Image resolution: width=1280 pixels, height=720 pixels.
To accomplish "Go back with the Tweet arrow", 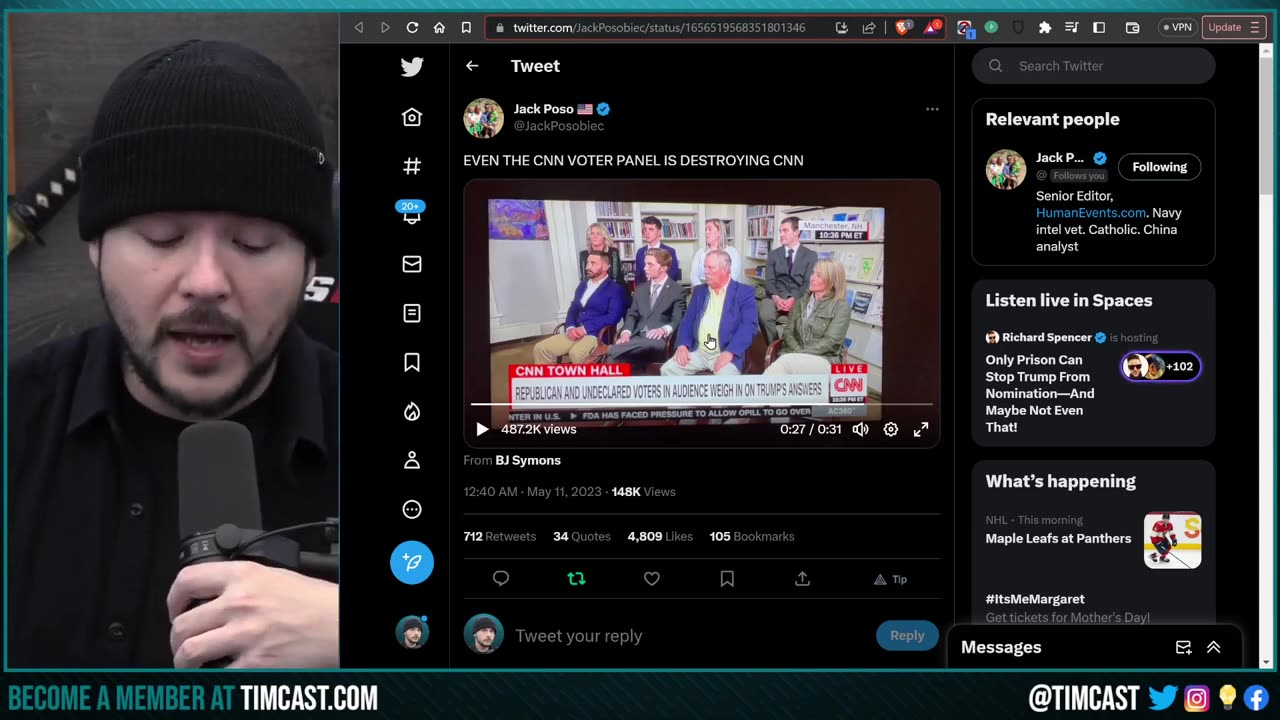I will 472,66.
